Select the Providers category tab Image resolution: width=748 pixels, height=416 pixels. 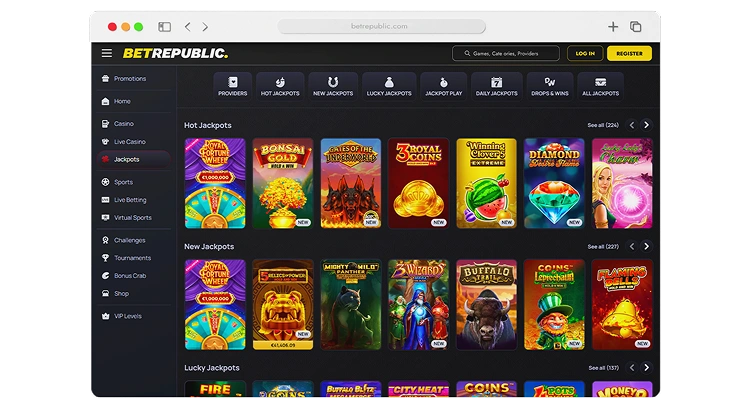pyautogui.click(x=233, y=86)
